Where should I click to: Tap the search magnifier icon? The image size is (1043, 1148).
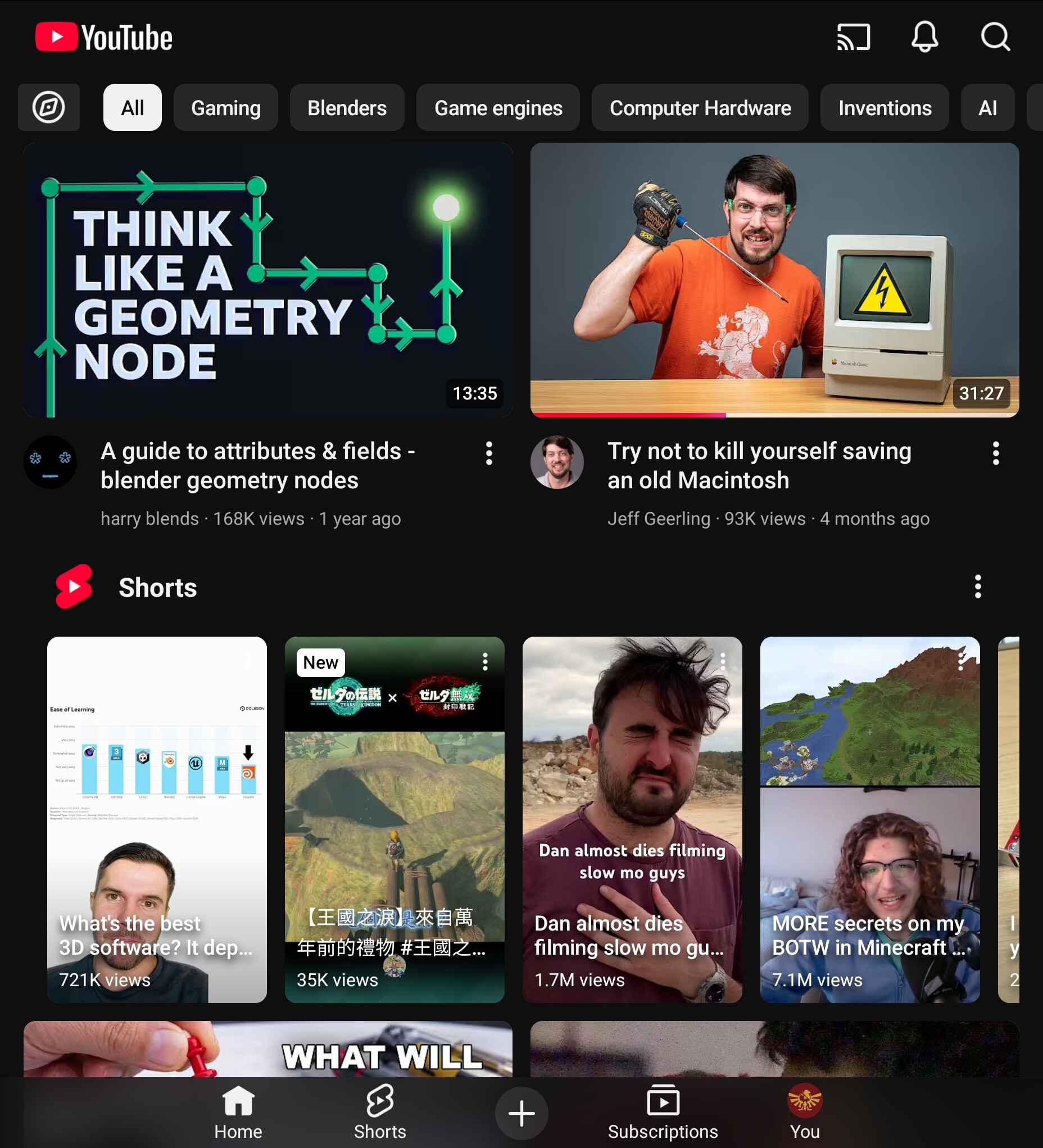pyautogui.click(x=995, y=38)
